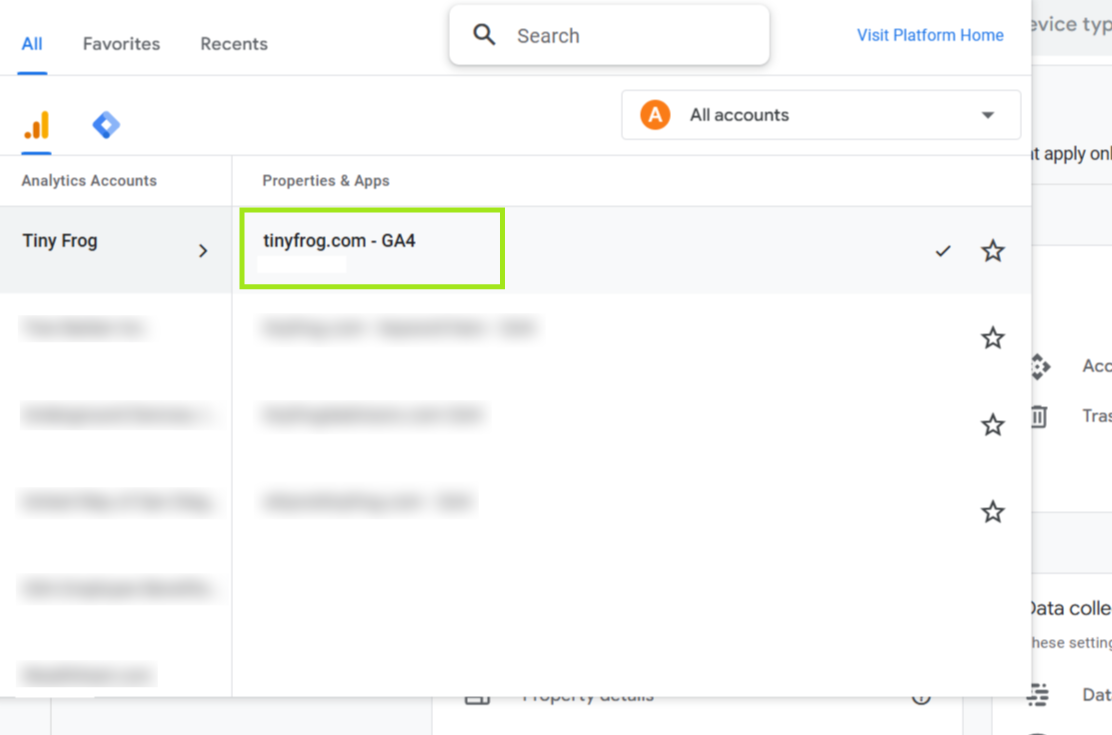
Task: Favorite tinyfrog.com - GA4 with star icon
Action: point(992,251)
